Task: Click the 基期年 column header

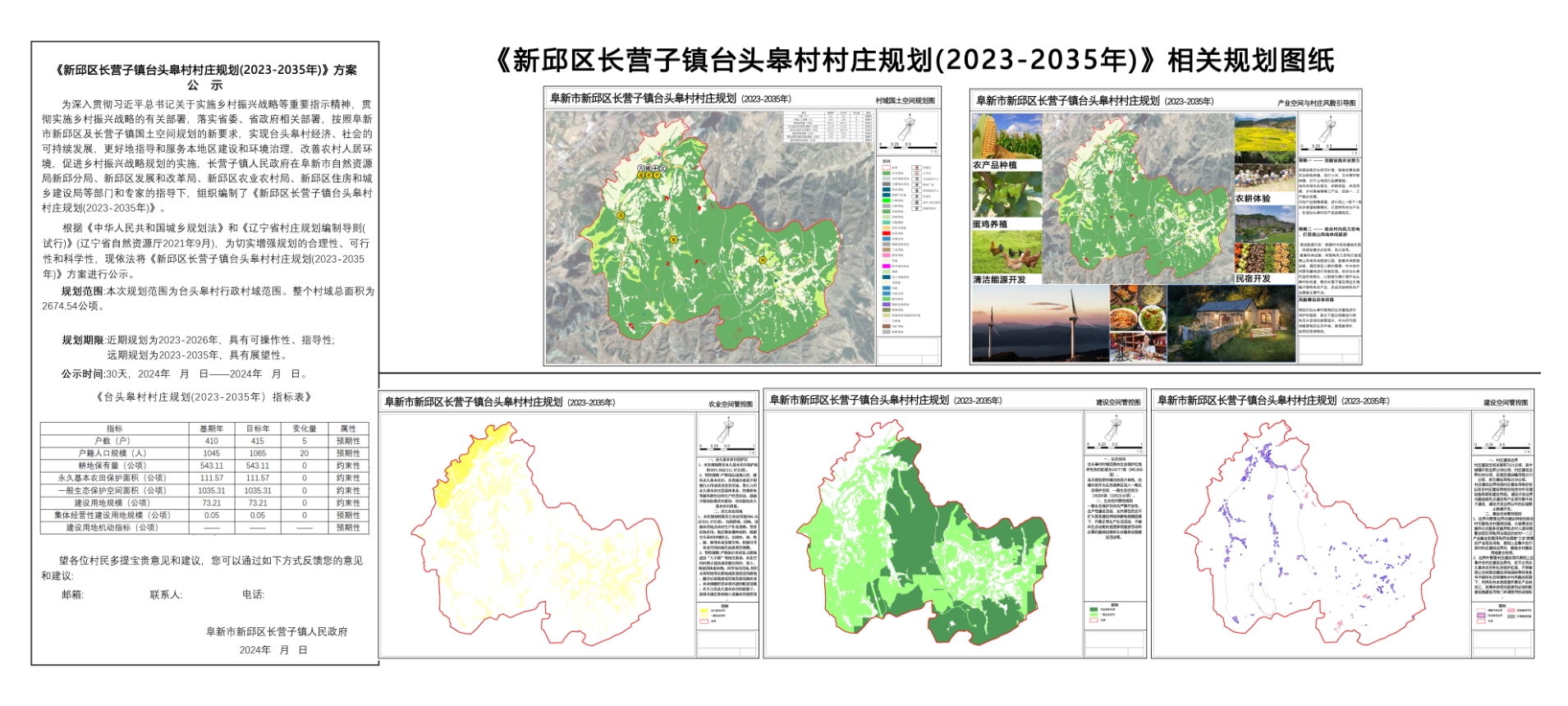Action: click(x=211, y=429)
